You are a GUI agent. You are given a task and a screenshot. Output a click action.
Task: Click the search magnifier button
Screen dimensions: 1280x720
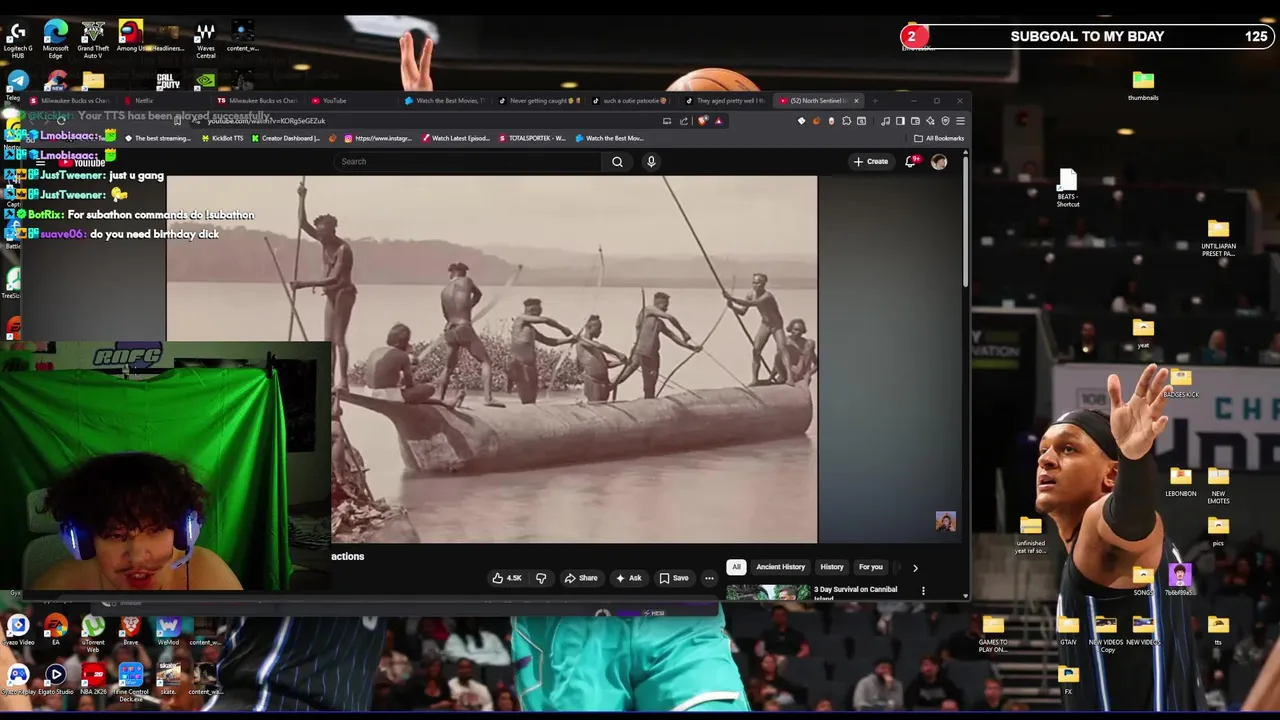click(617, 161)
